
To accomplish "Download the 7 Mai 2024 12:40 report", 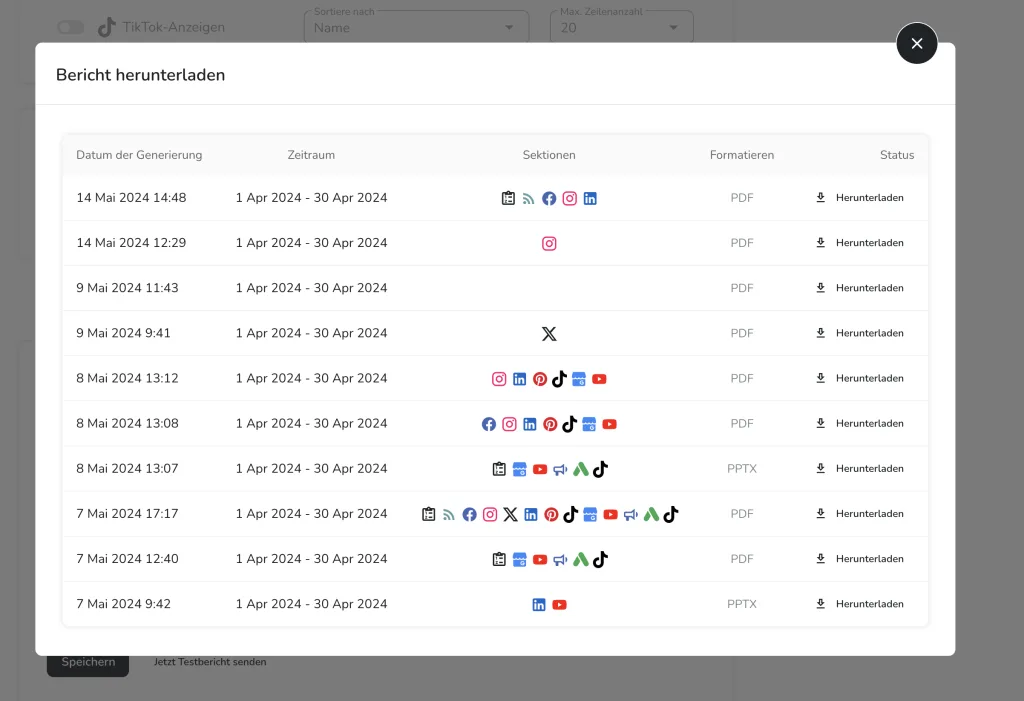I will pos(859,558).
